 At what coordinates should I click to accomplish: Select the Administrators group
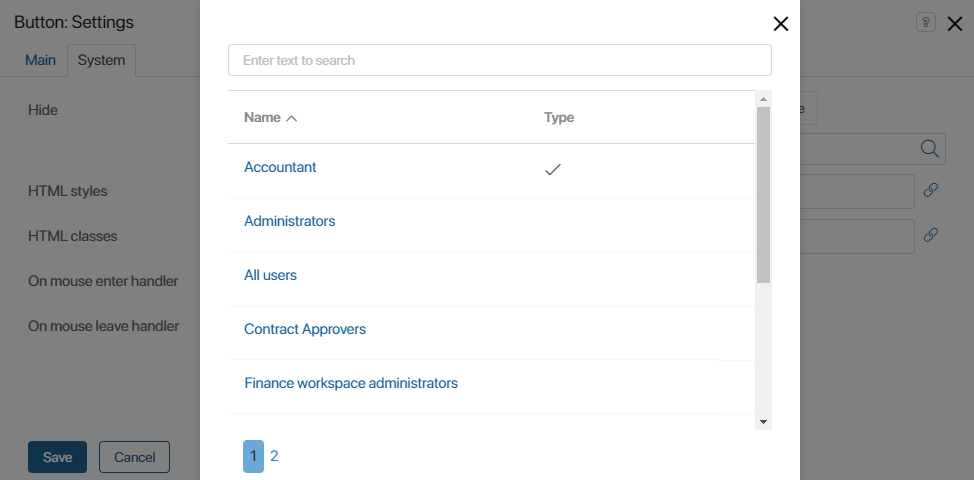290,221
